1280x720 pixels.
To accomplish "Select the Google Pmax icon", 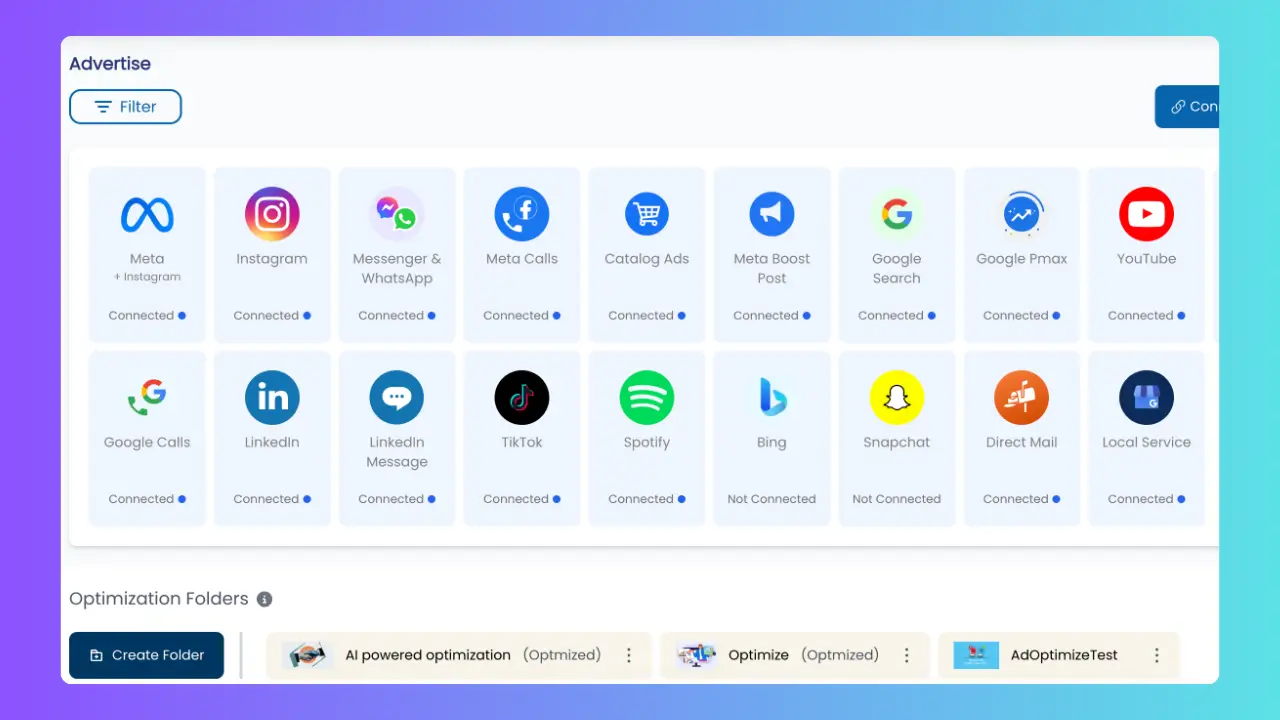I will [x=1022, y=214].
